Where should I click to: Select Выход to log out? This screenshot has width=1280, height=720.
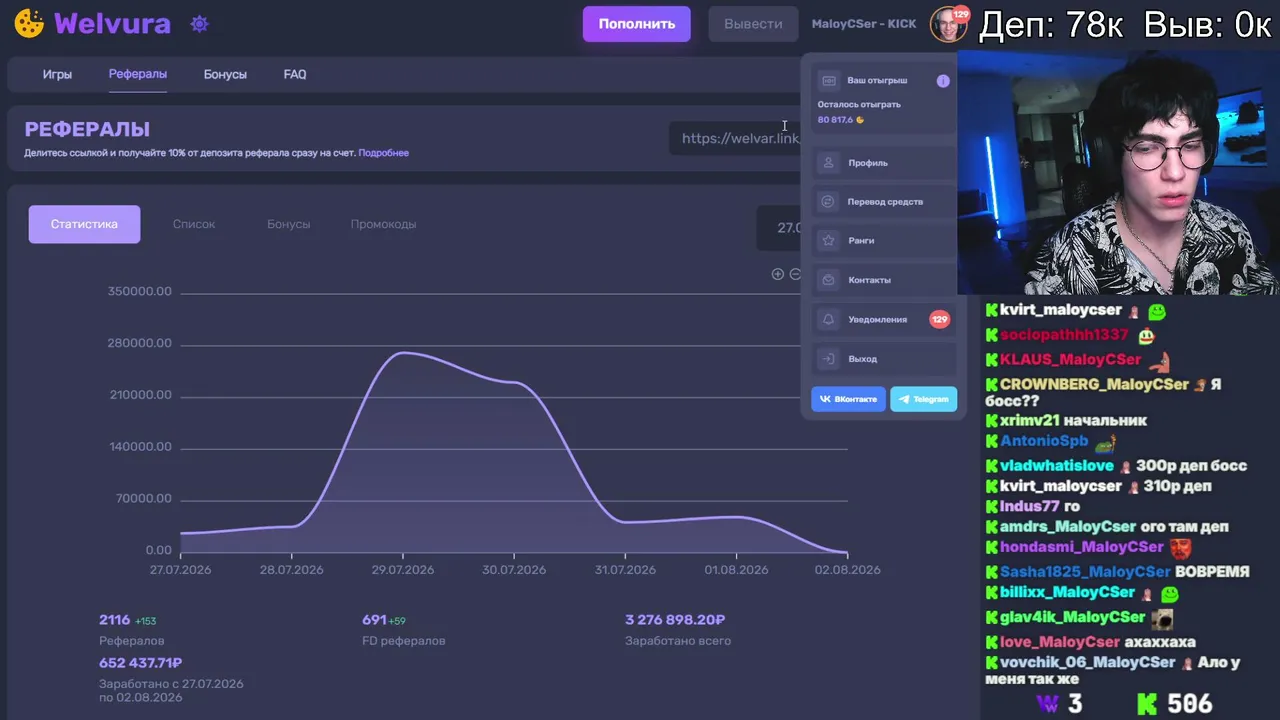(884, 359)
